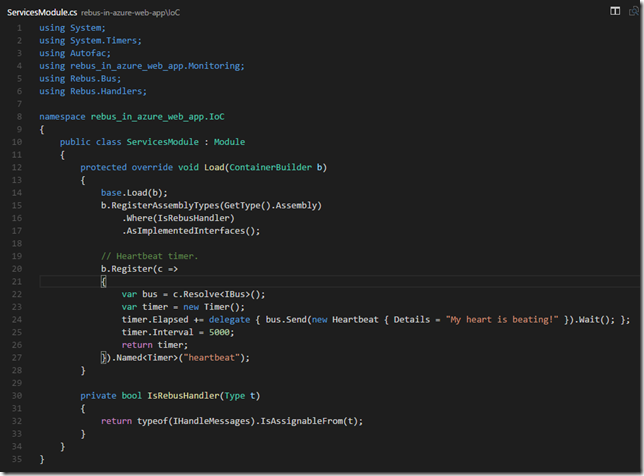Click the 'protected' keyword
The width and height of the screenshot is (644, 476).
(x=104, y=168)
